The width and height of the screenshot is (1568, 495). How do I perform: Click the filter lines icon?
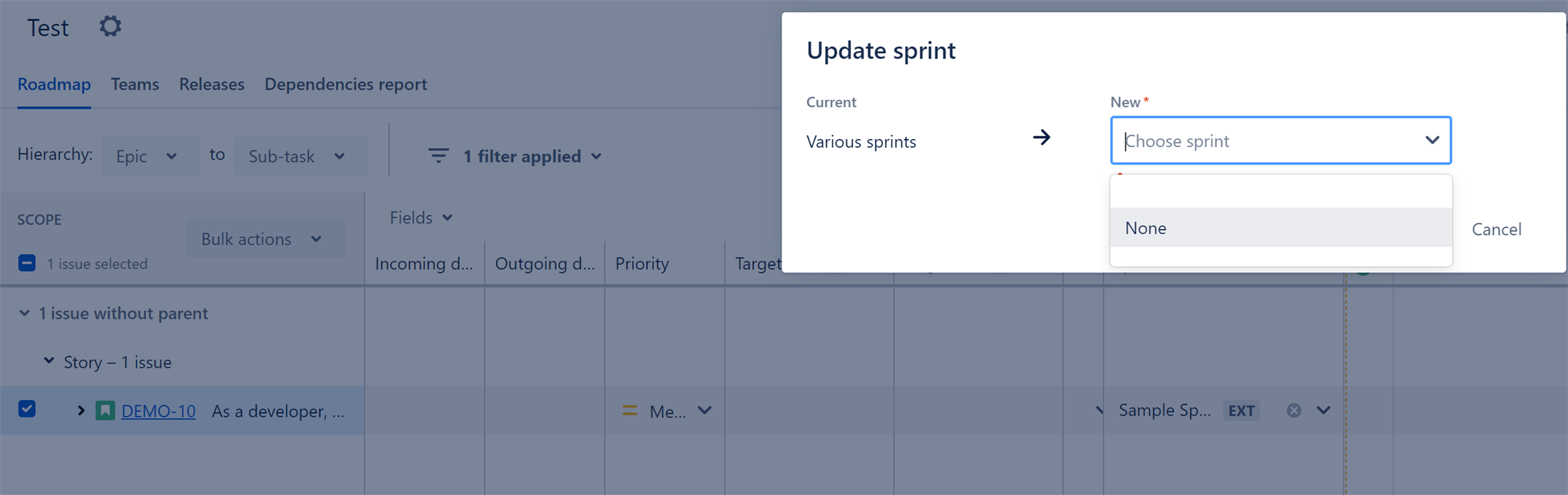pyautogui.click(x=439, y=156)
